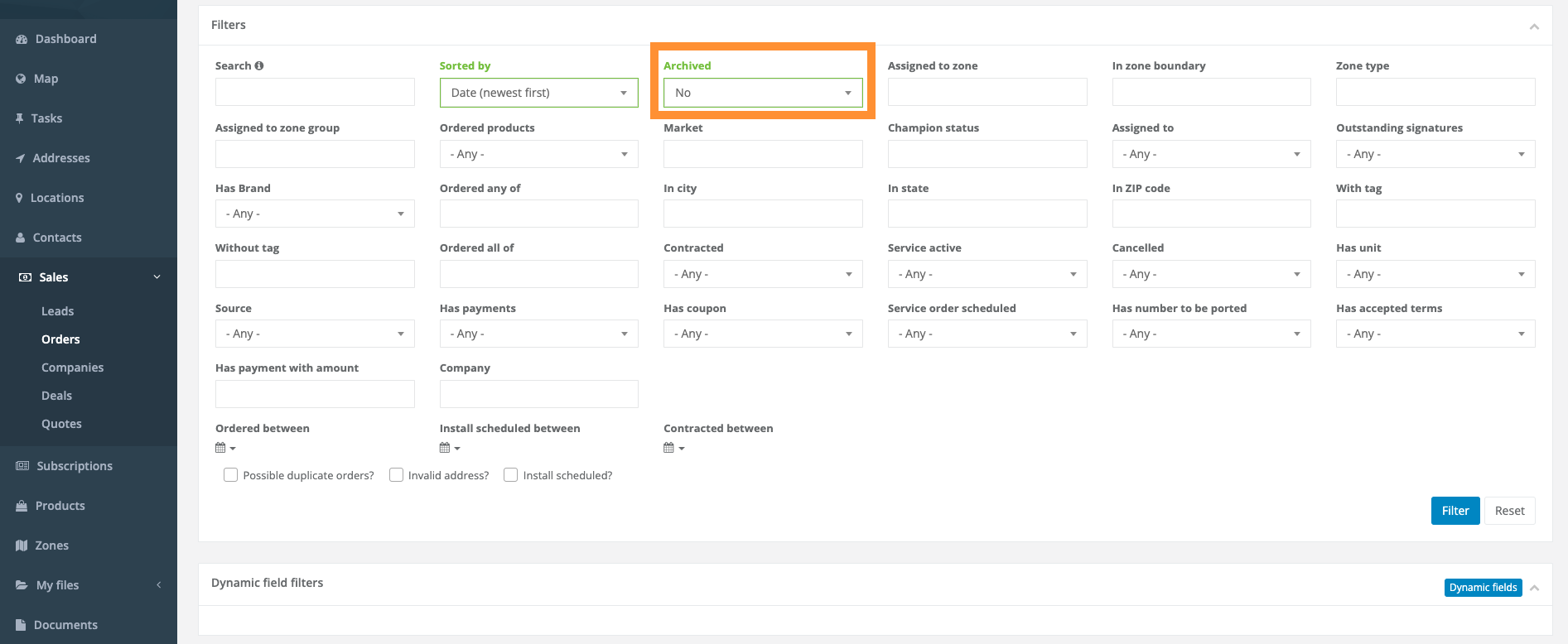Image resolution: width=1568 pixels, height=644 pixels.
Task: Click the Search info icon
Action: (259, 65)
